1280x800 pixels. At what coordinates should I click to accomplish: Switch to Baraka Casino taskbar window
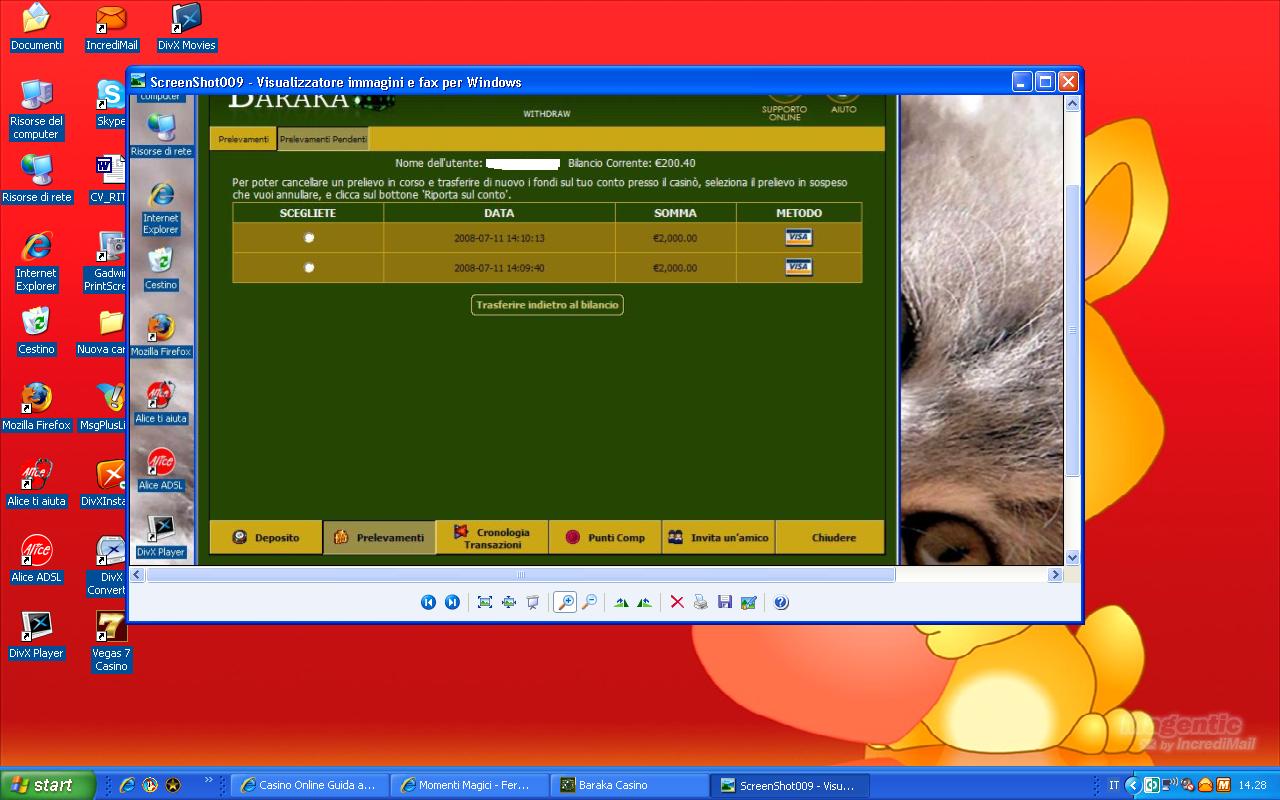630,785
